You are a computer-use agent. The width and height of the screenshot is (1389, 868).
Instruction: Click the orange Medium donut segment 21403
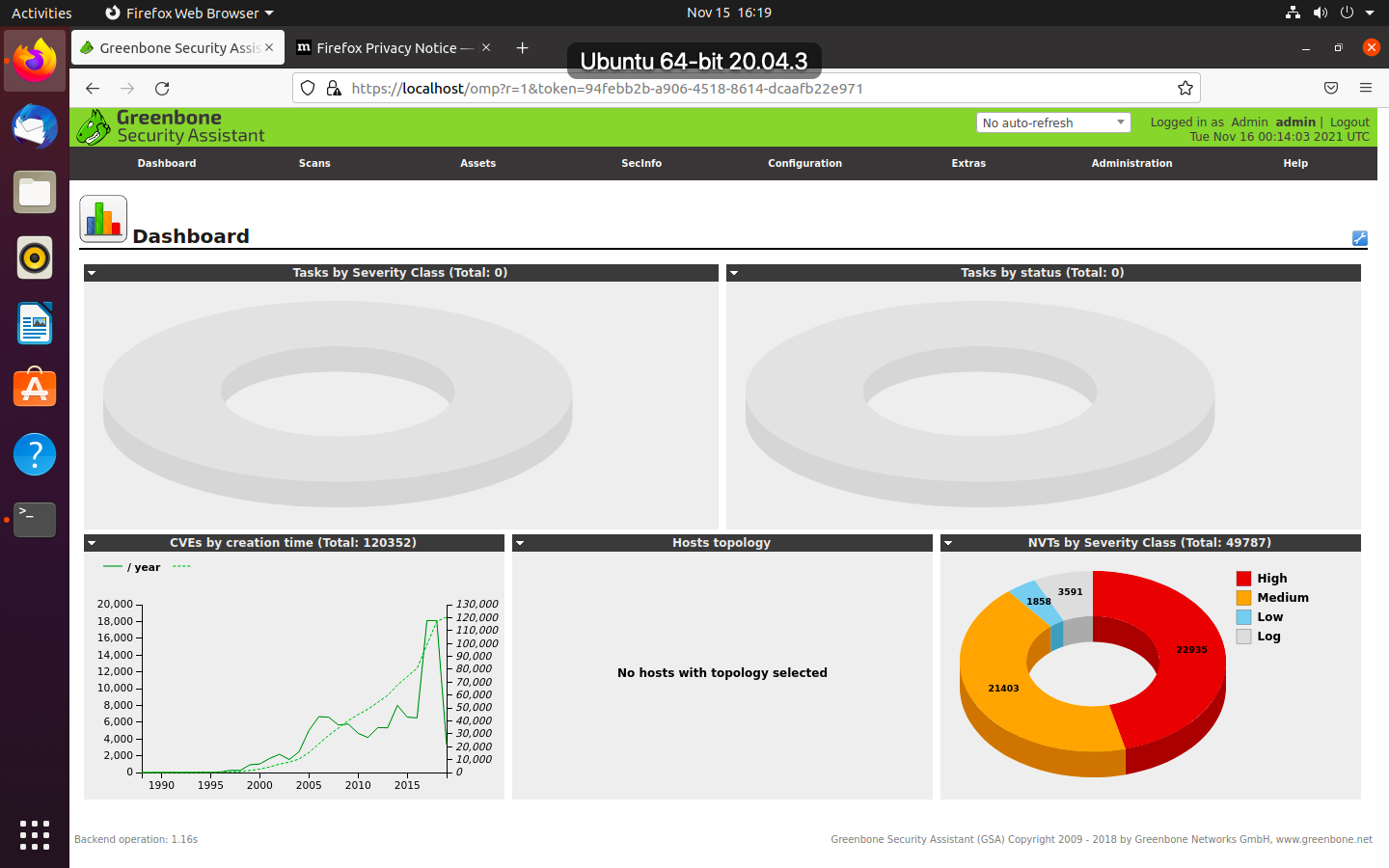pos(1003,688)
